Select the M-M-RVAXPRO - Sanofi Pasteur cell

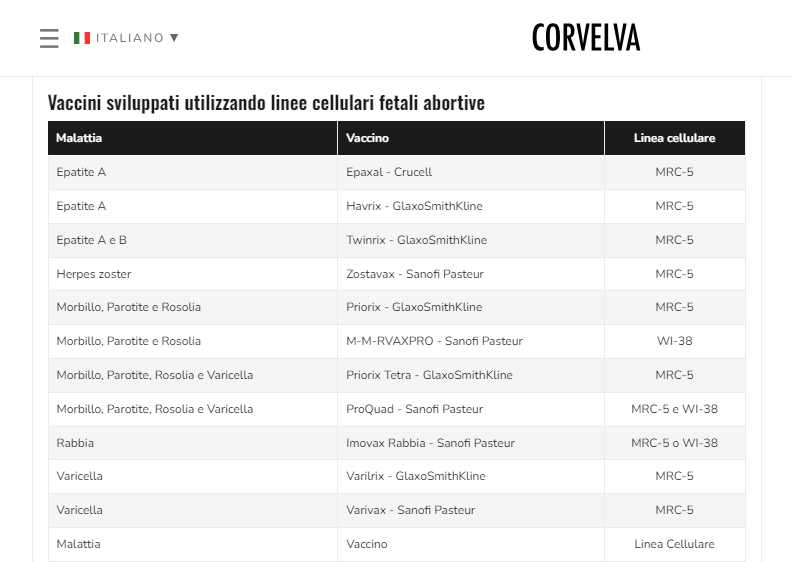point(471,341)
